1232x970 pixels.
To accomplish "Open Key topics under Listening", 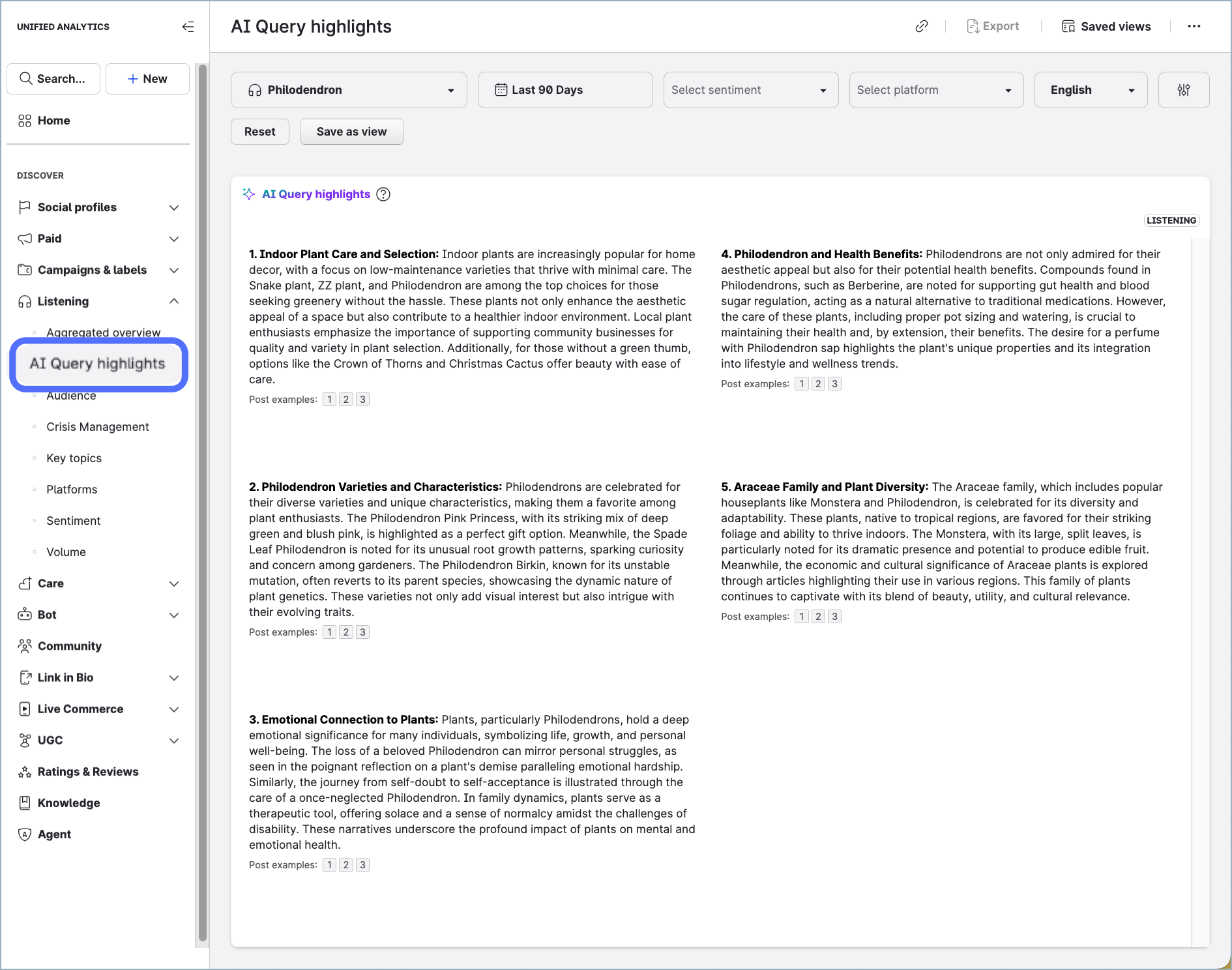I will coord(74,458).
